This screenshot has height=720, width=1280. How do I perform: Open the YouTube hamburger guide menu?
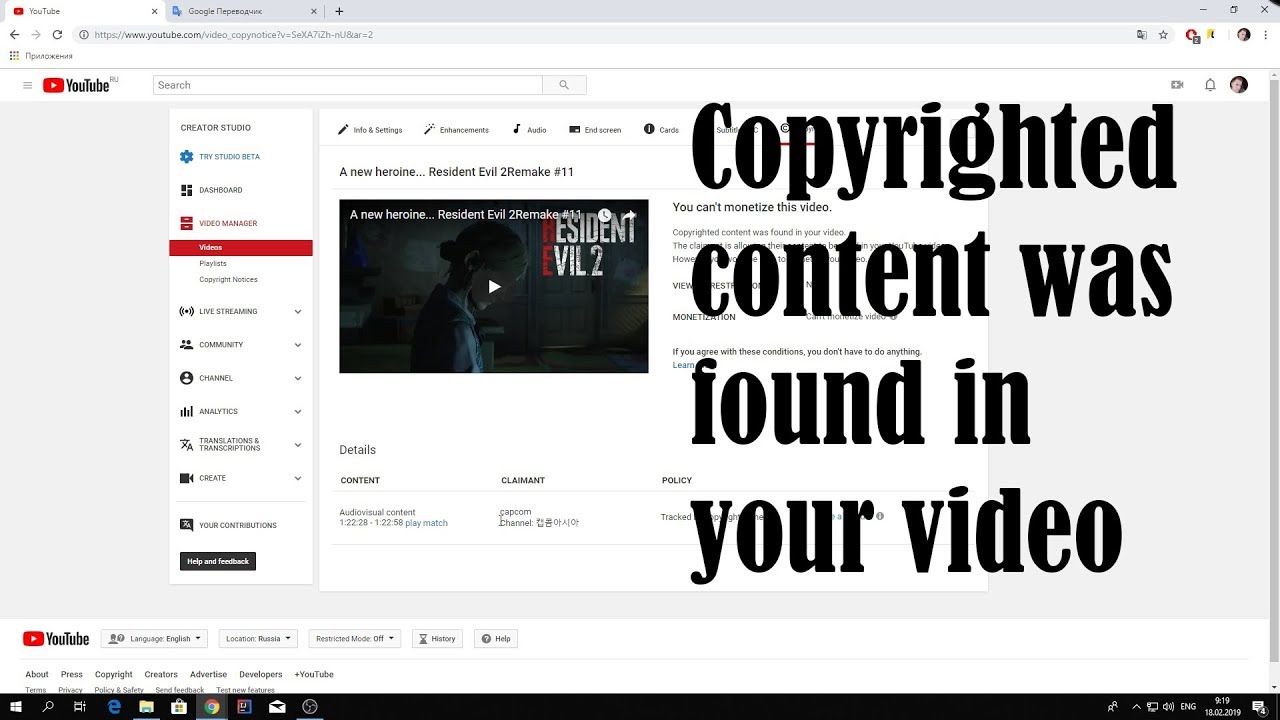pos(27,85)
